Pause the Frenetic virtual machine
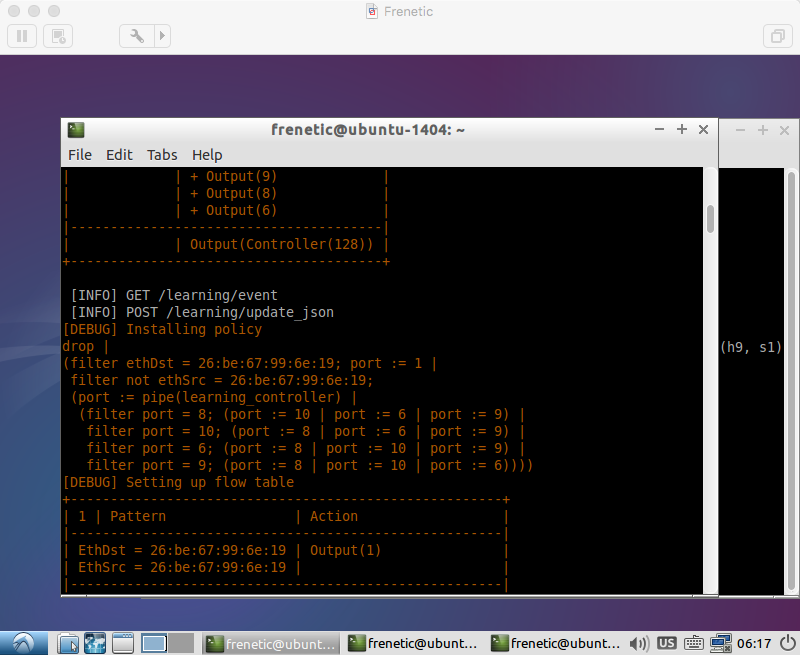This screenshot has height=655, width=800. (x=22, y=36)
